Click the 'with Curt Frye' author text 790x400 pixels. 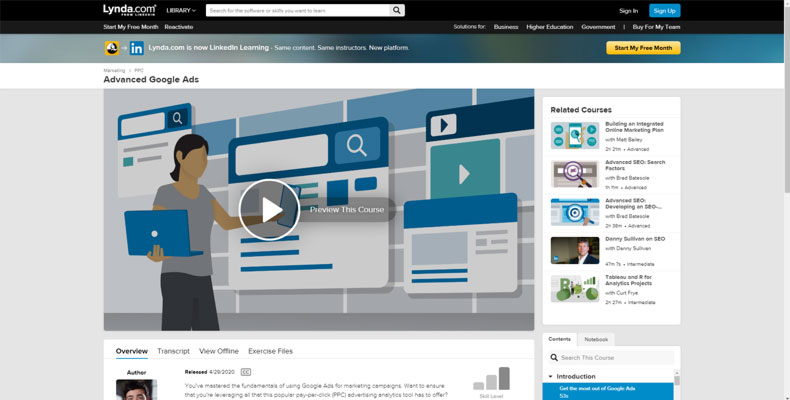(621, 293)
